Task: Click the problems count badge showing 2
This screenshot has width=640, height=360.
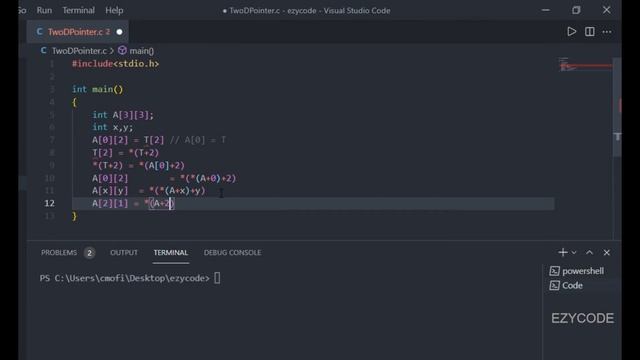Action: point(89,253)
